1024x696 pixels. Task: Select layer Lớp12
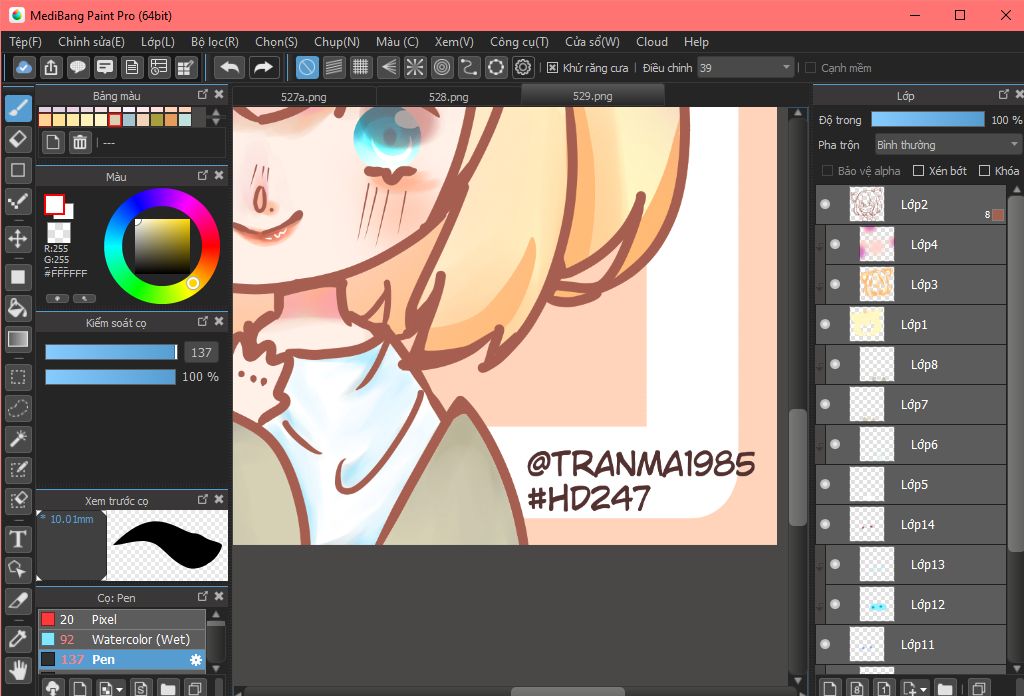point(916,605)
